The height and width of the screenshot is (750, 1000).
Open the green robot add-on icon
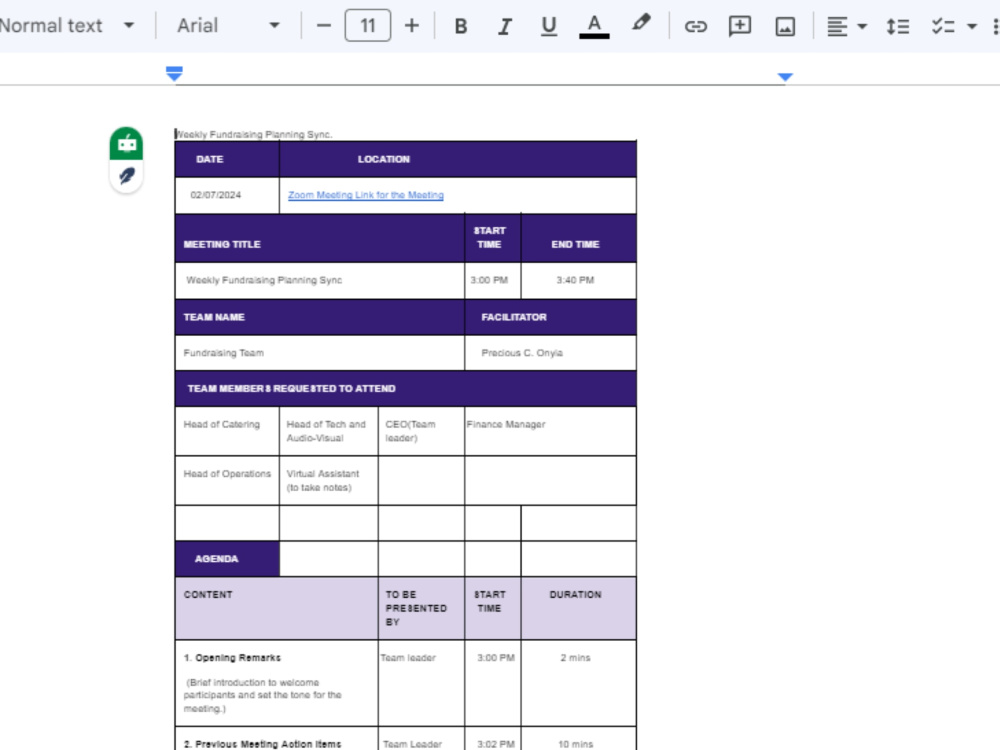point(126,143)
